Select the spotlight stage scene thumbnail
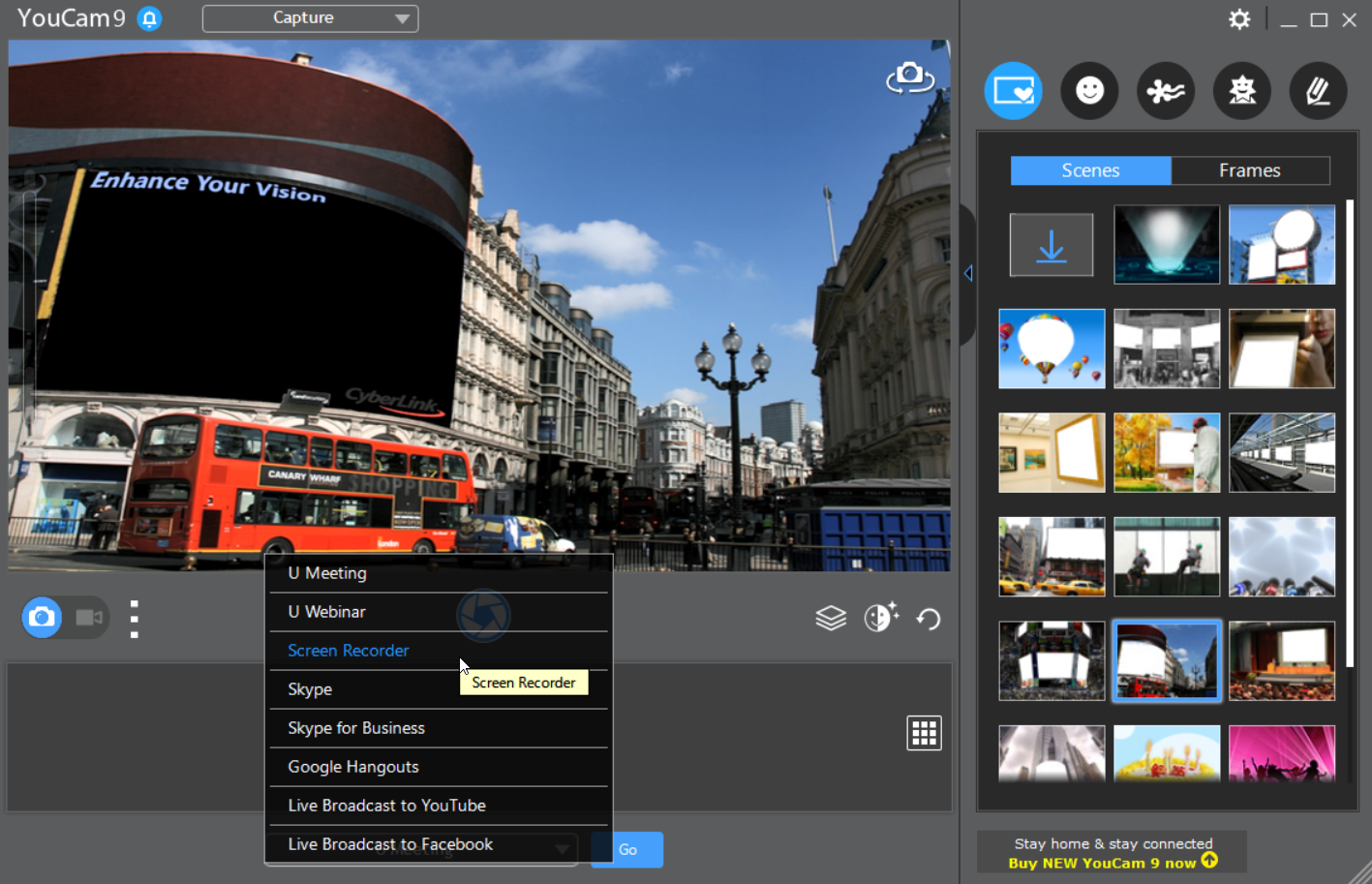 (x=1167, y=245)
